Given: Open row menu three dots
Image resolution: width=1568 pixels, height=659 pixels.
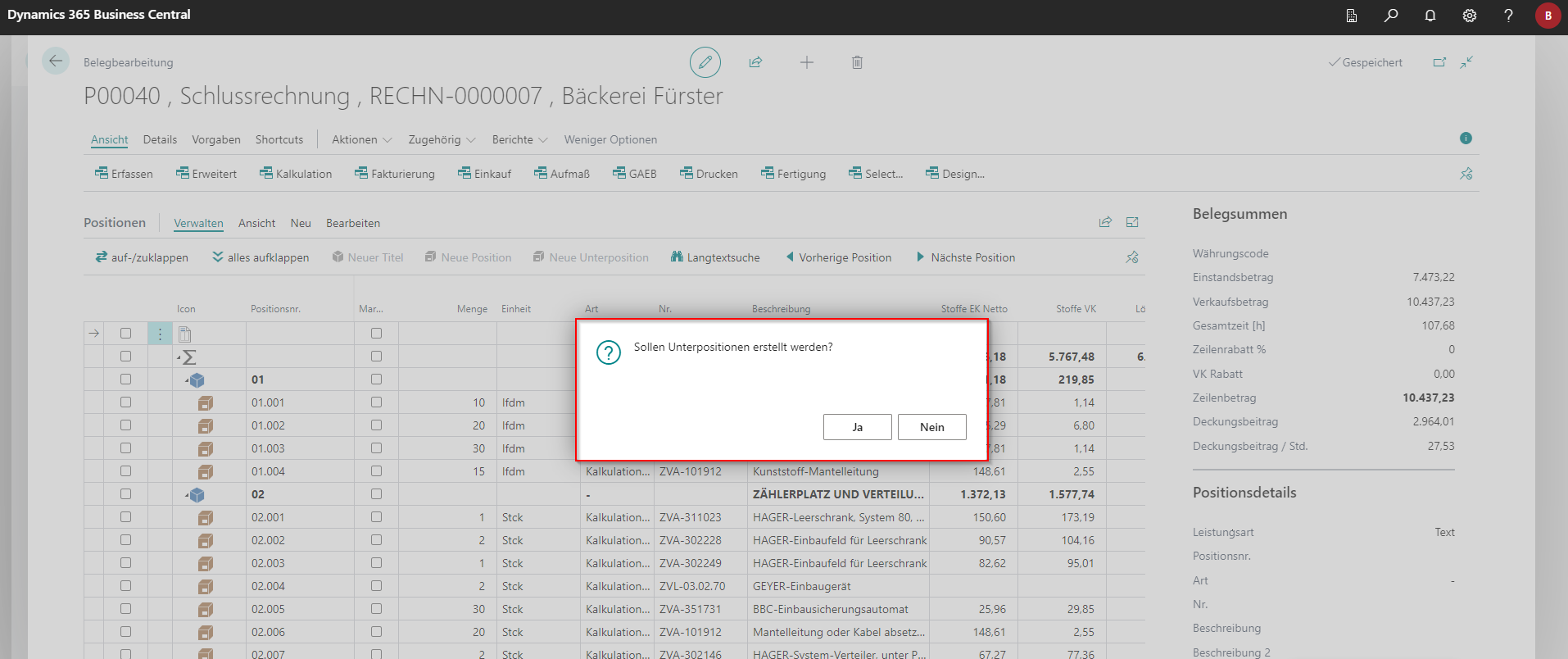Looking at the screenshot, I should [160, 334].
